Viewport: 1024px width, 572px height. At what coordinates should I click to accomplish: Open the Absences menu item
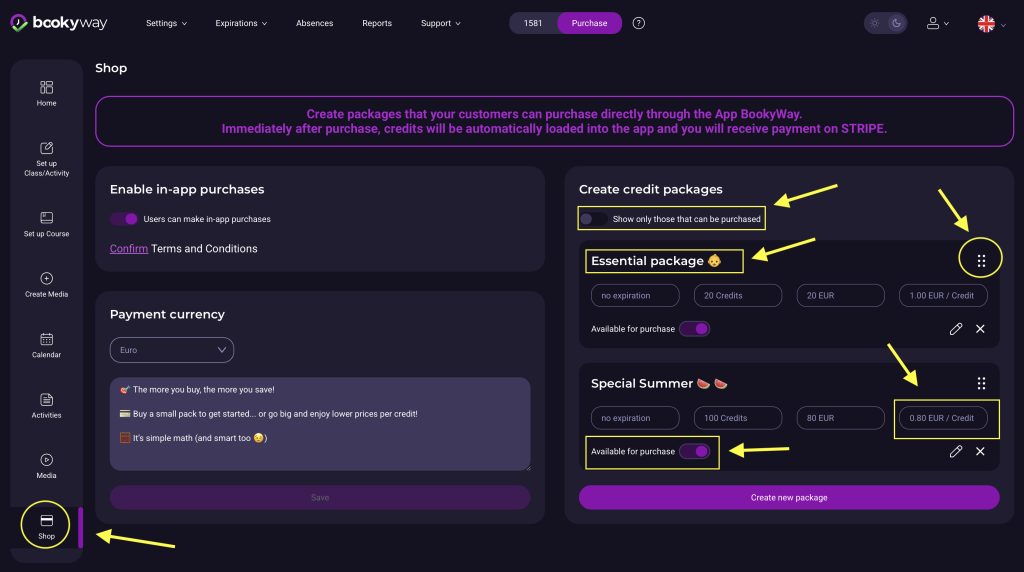(315, 23)
